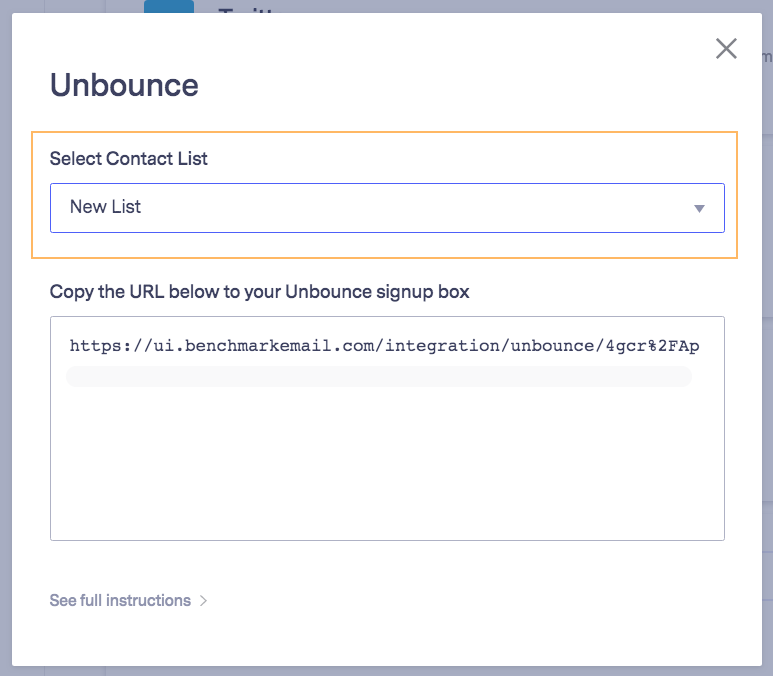Click the Select Contact List label
This screenshot has height=676, width=773.
(x=129, y=158)
